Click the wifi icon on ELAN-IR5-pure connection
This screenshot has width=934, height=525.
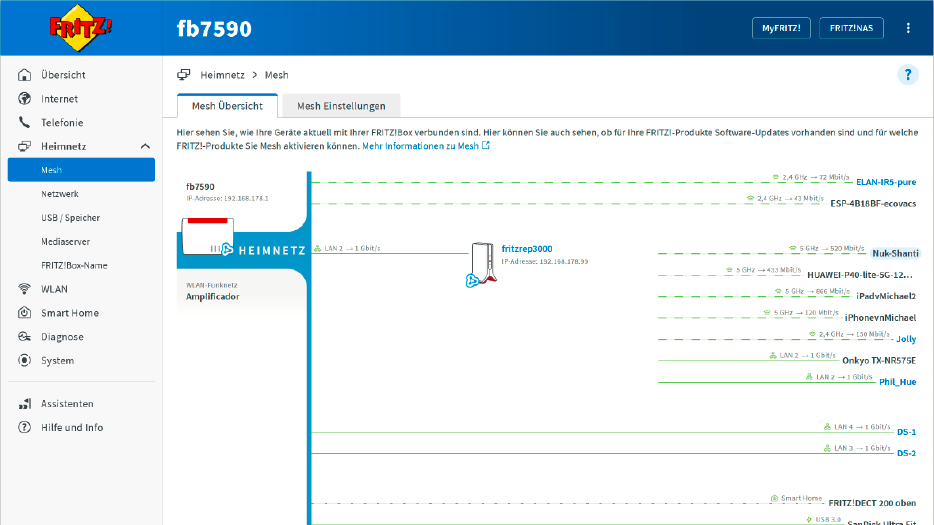[776, 177]
